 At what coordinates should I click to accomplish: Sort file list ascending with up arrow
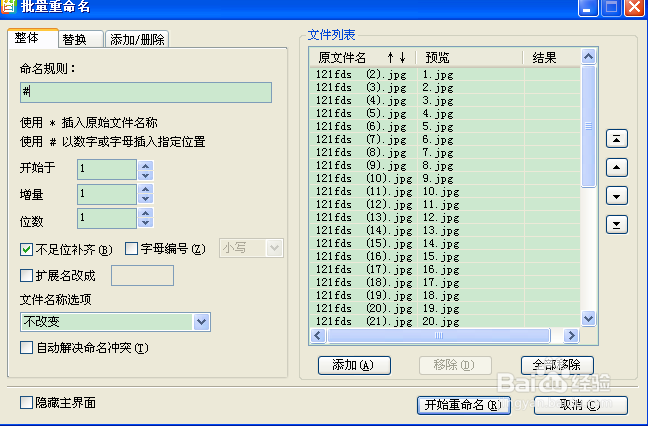click(391, 58)
